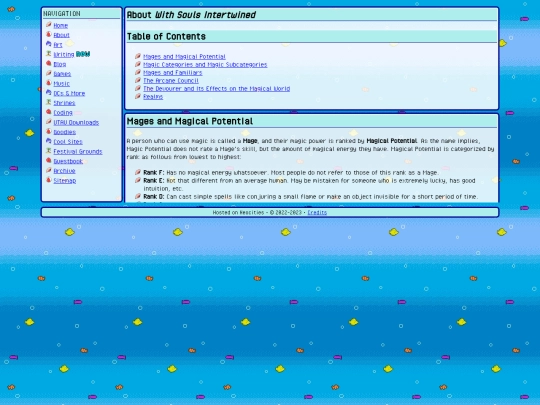Jump to Mages and Magical Potential section
The width and height of the screenshot is (540, 405).
click(184, 56)
